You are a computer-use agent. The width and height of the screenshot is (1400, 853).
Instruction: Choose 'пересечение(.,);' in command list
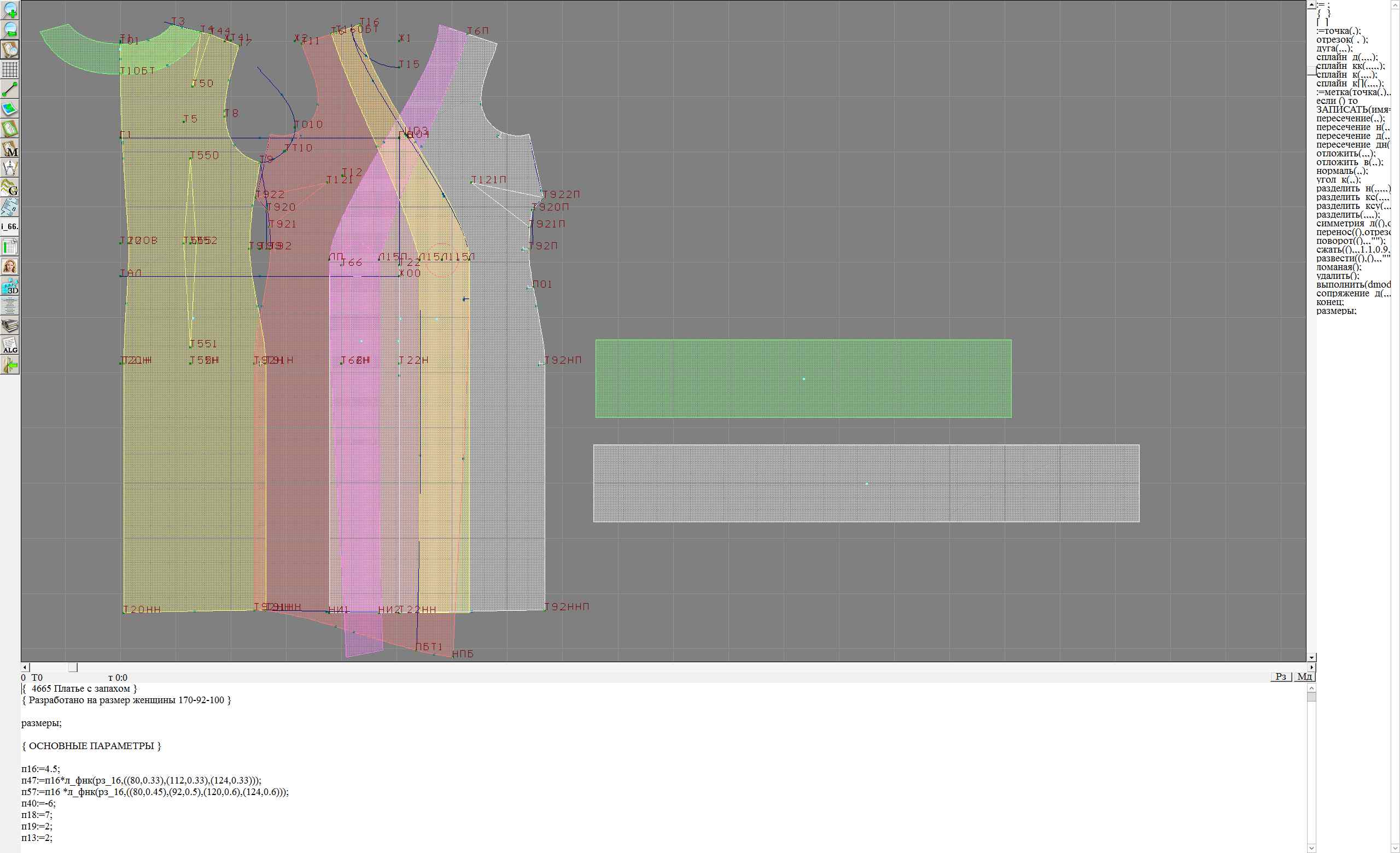(1350, 119)
